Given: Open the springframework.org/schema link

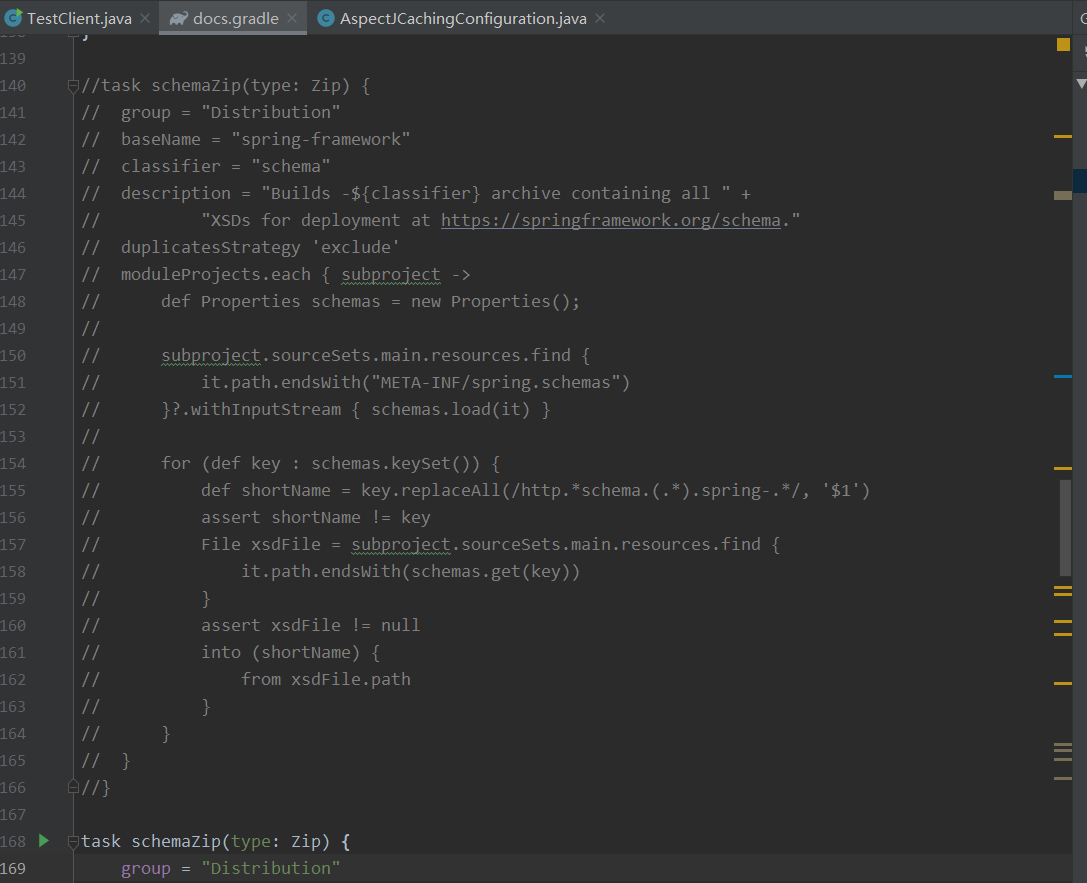Looking at the screenshot, I should click(611, 220).
